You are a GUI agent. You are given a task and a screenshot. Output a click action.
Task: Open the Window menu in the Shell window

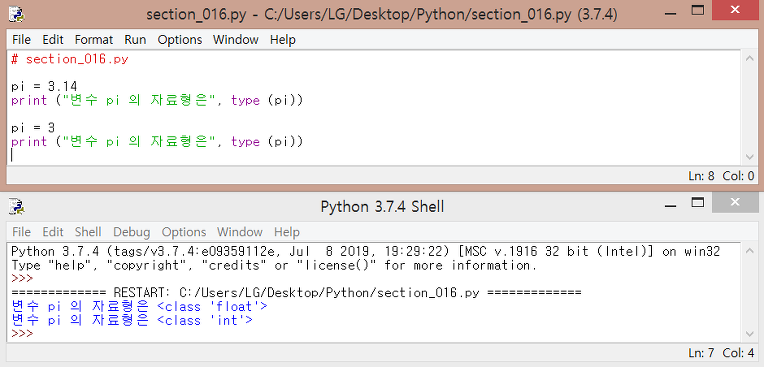pos(240,232)
